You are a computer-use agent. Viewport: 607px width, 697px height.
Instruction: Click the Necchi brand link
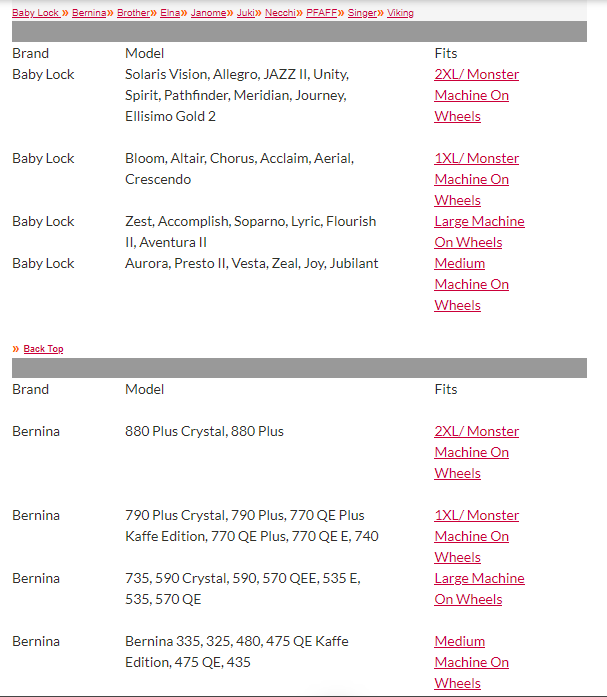tap(280, 13)
